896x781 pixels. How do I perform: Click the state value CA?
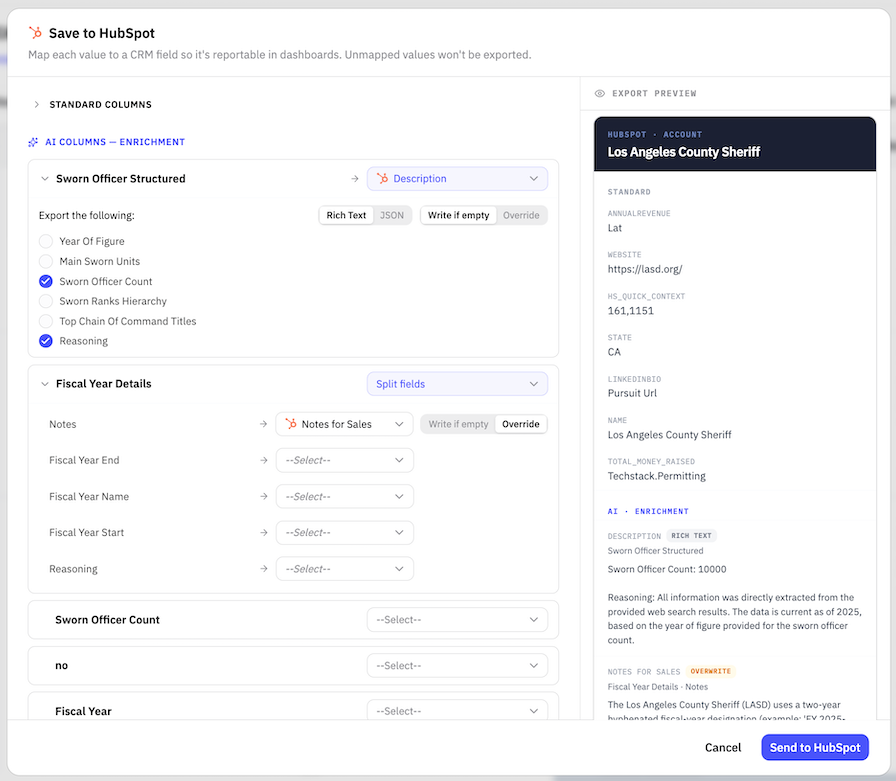[x=614, y=352]
